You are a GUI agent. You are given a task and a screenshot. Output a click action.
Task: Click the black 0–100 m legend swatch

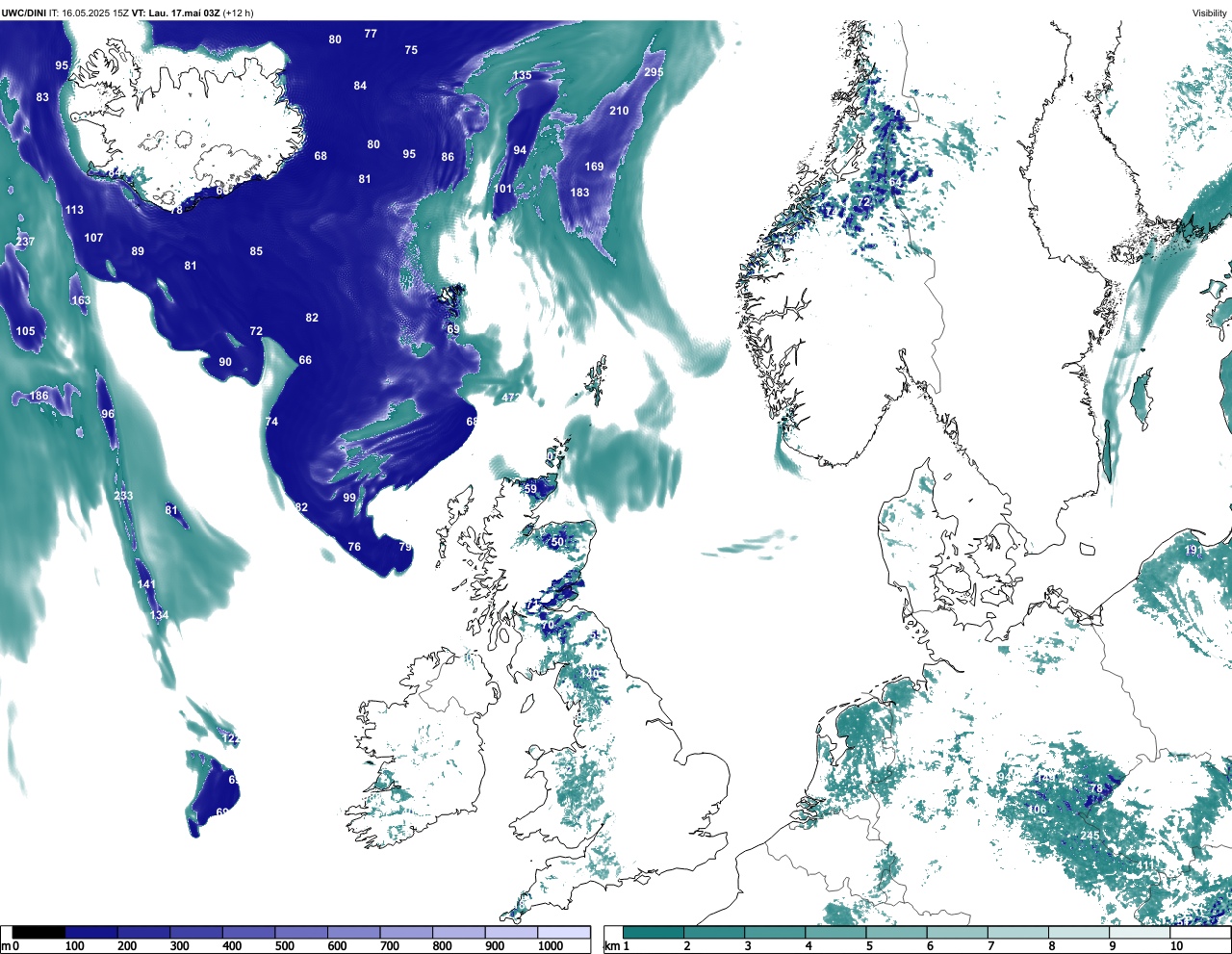tap(38, 932)
